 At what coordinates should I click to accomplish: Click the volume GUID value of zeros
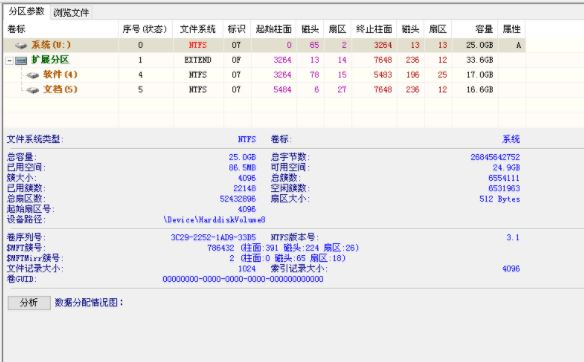pyautogui.click(x=243, y=279)
